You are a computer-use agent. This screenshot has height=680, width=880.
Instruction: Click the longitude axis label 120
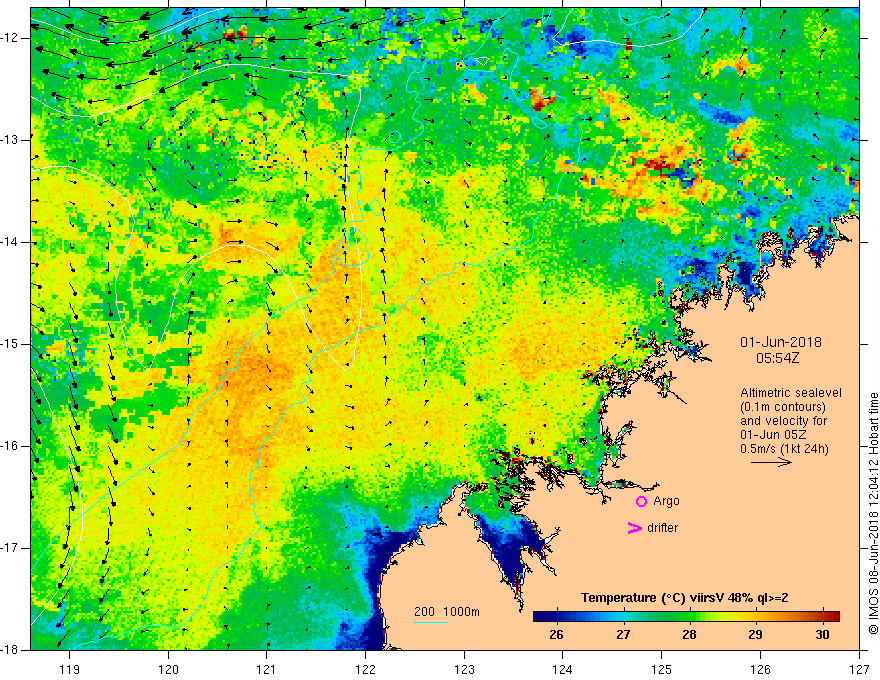click(x=168, y=669)
